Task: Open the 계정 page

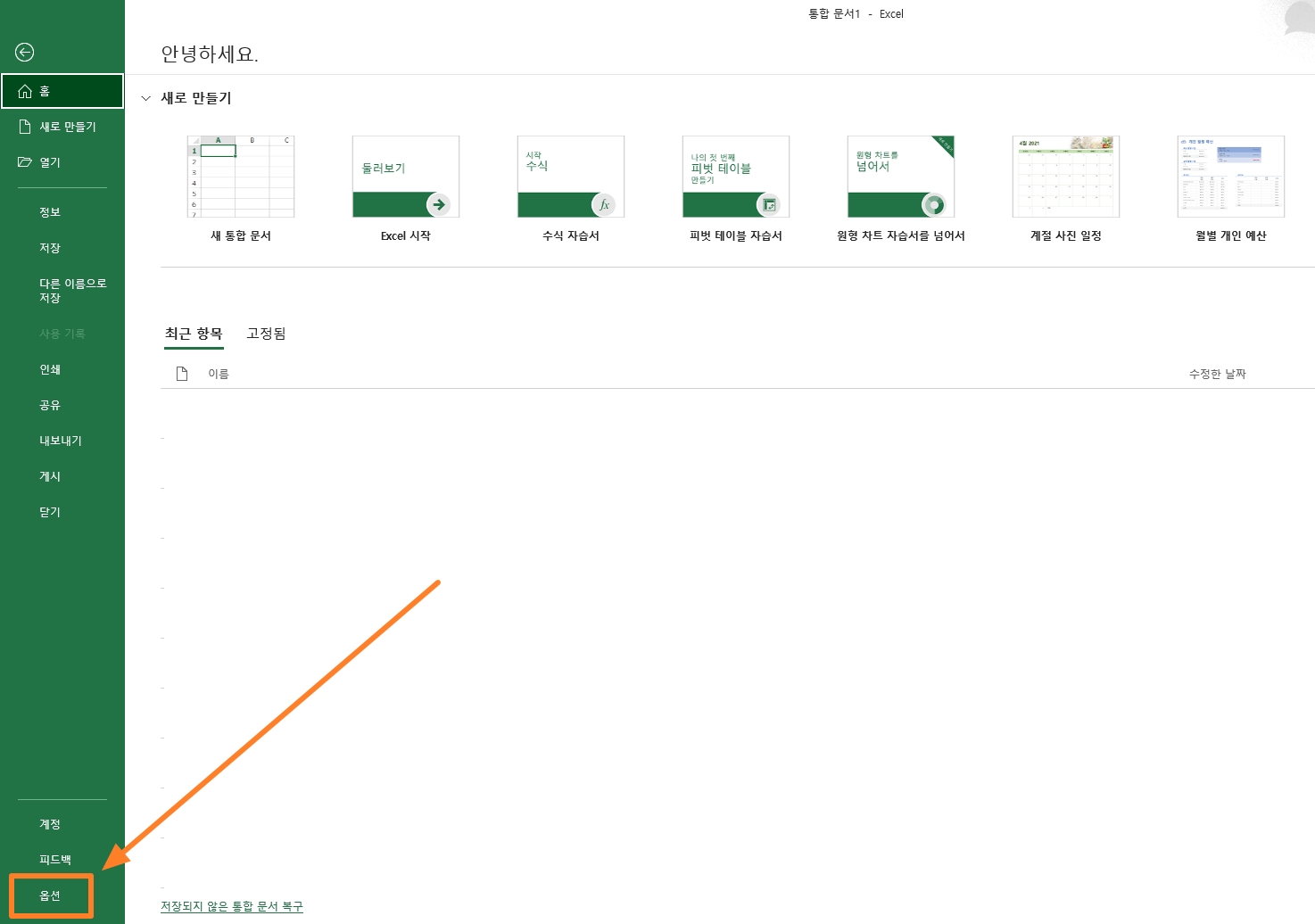Action: [x=50, y=824]
